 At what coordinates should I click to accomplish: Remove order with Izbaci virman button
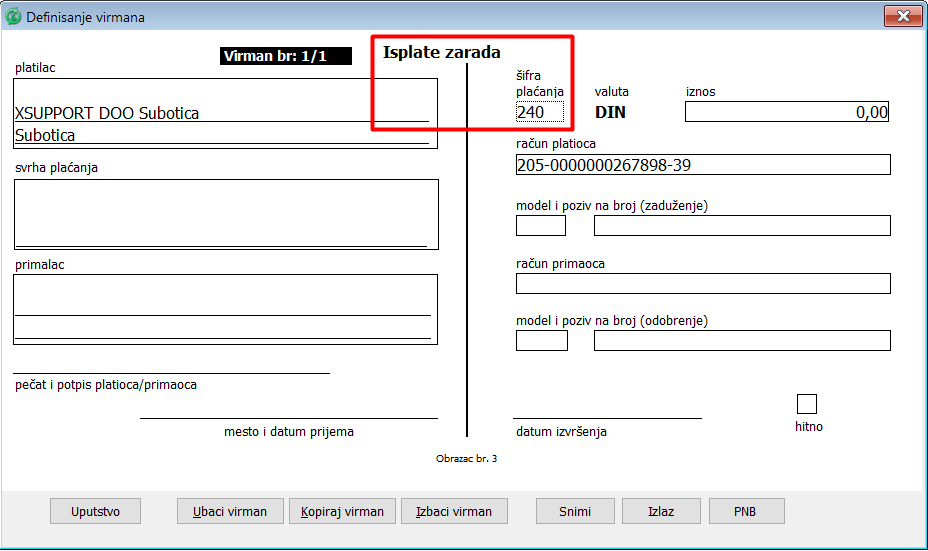point(454,511)
